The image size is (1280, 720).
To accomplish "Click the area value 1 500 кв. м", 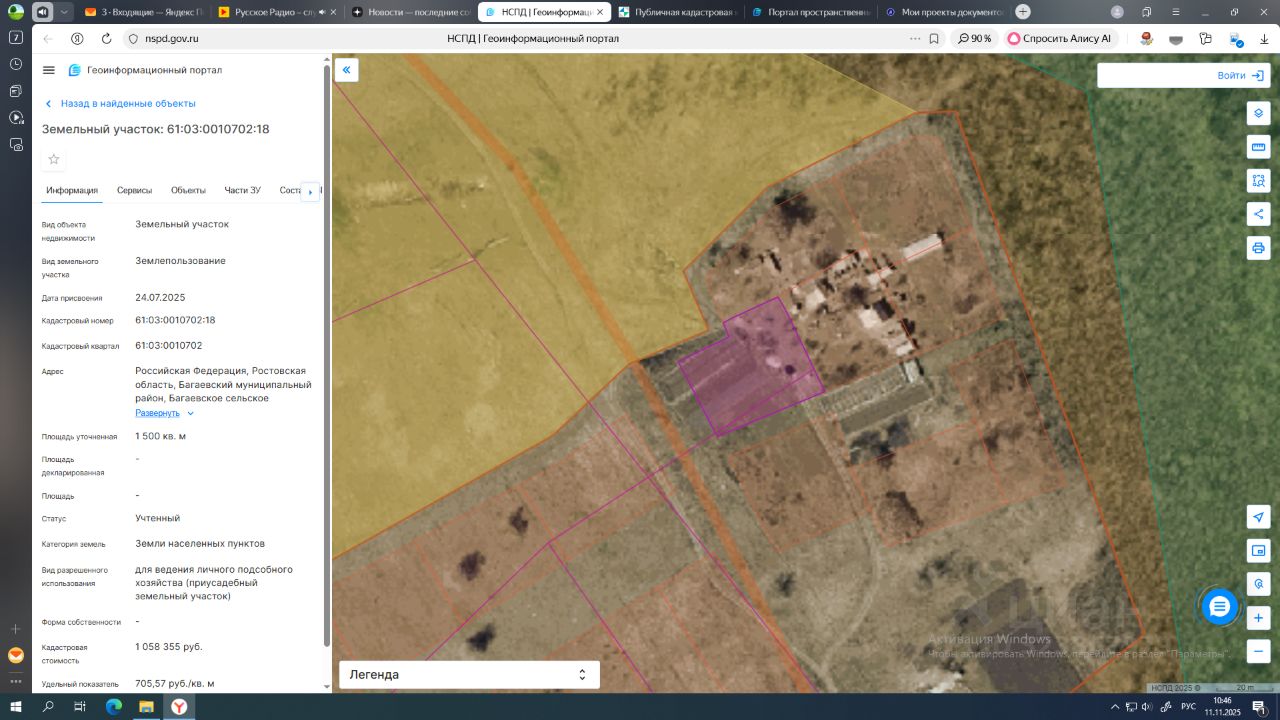I will click(161, 436).
